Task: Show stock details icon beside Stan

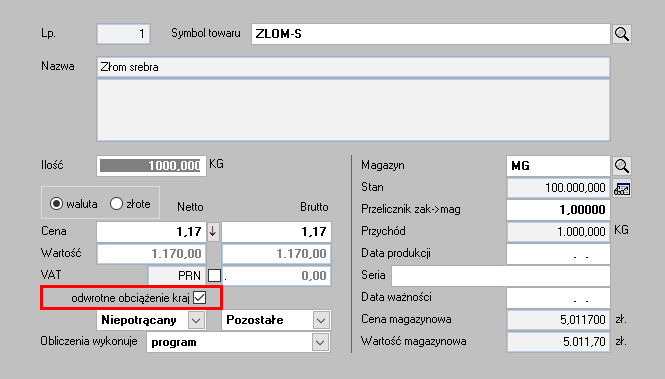Action: point(621,188)
